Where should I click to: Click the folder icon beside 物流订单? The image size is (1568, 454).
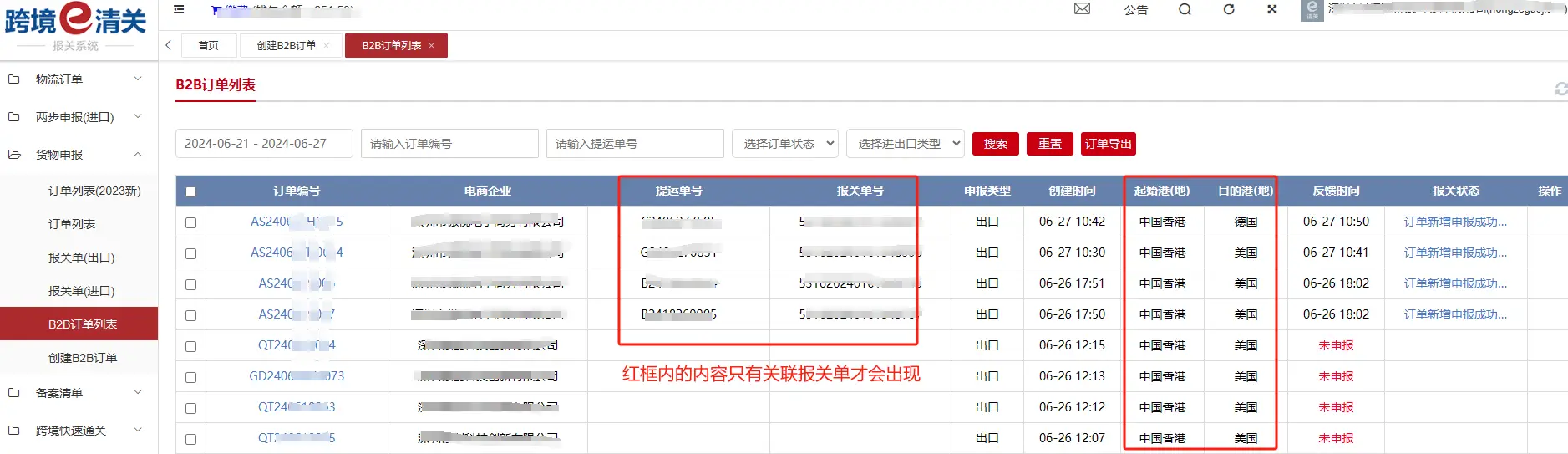pos(14,79)
